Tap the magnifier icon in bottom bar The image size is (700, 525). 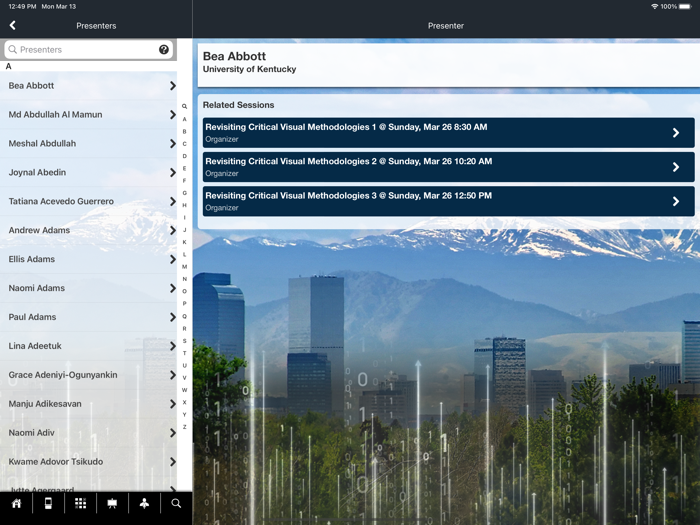tap(176, 504)
